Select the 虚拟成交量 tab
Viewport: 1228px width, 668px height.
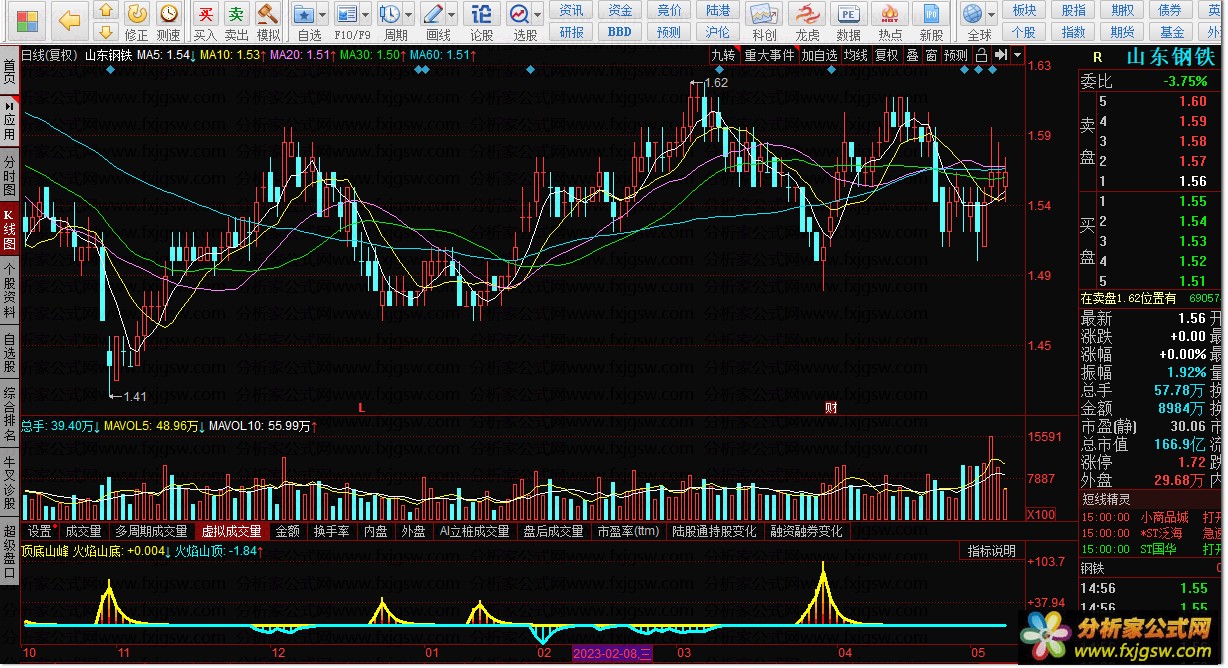[x=232, y=531]
